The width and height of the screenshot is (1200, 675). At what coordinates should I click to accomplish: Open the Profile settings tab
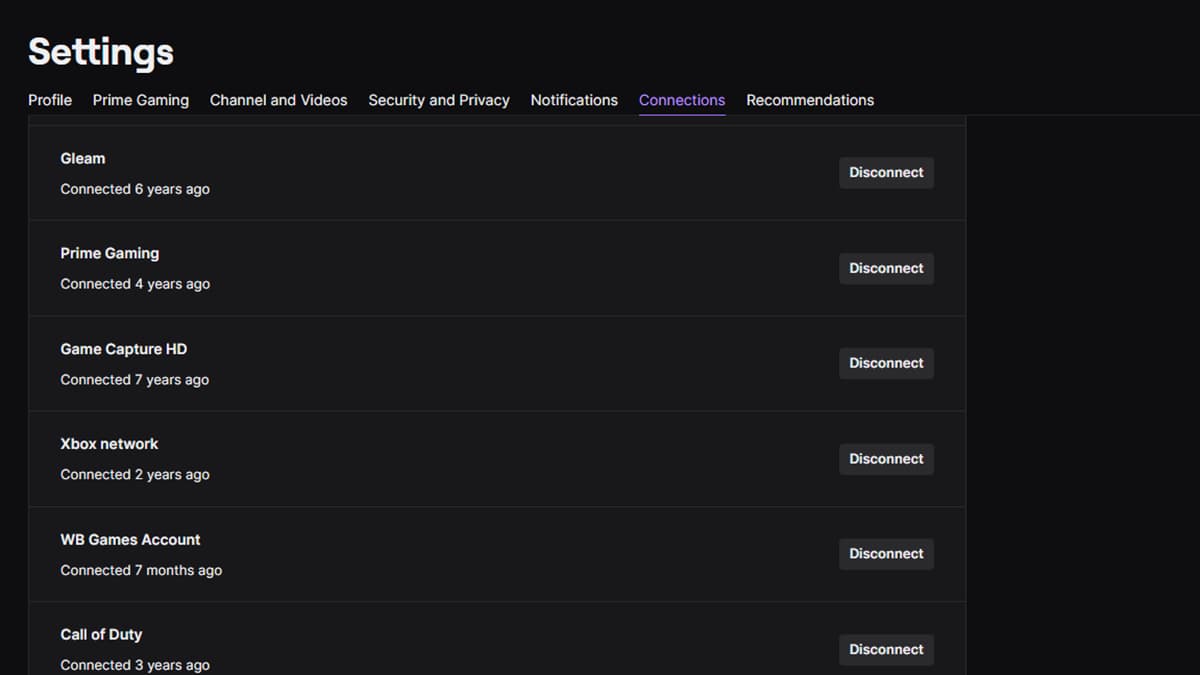(50, 100)
